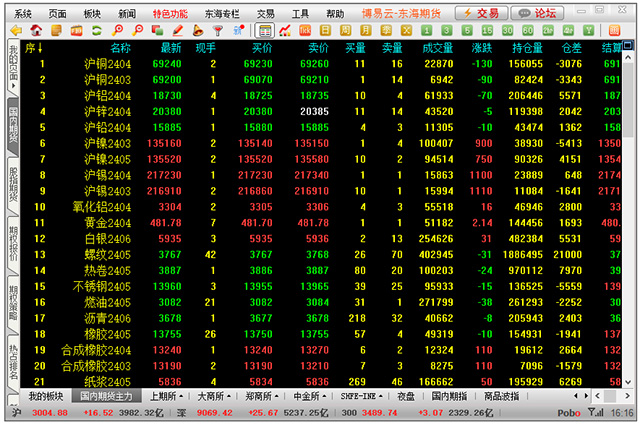Click the 交易 lightning button
This screenshot has width=640, height=425.
(482, 13)
